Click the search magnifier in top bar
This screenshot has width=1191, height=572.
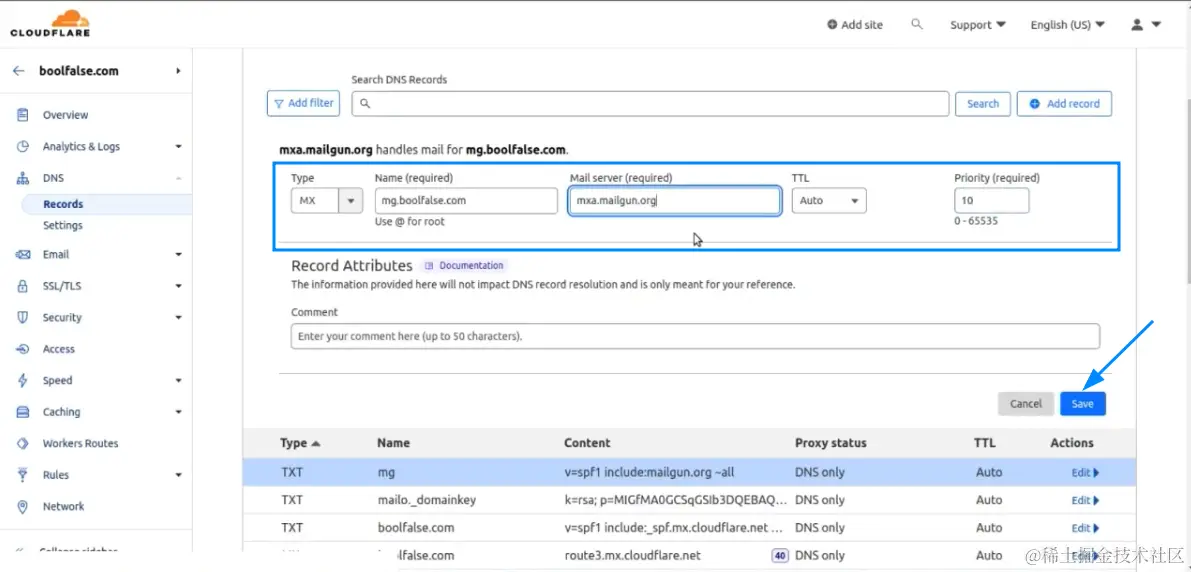click(917, 24)
